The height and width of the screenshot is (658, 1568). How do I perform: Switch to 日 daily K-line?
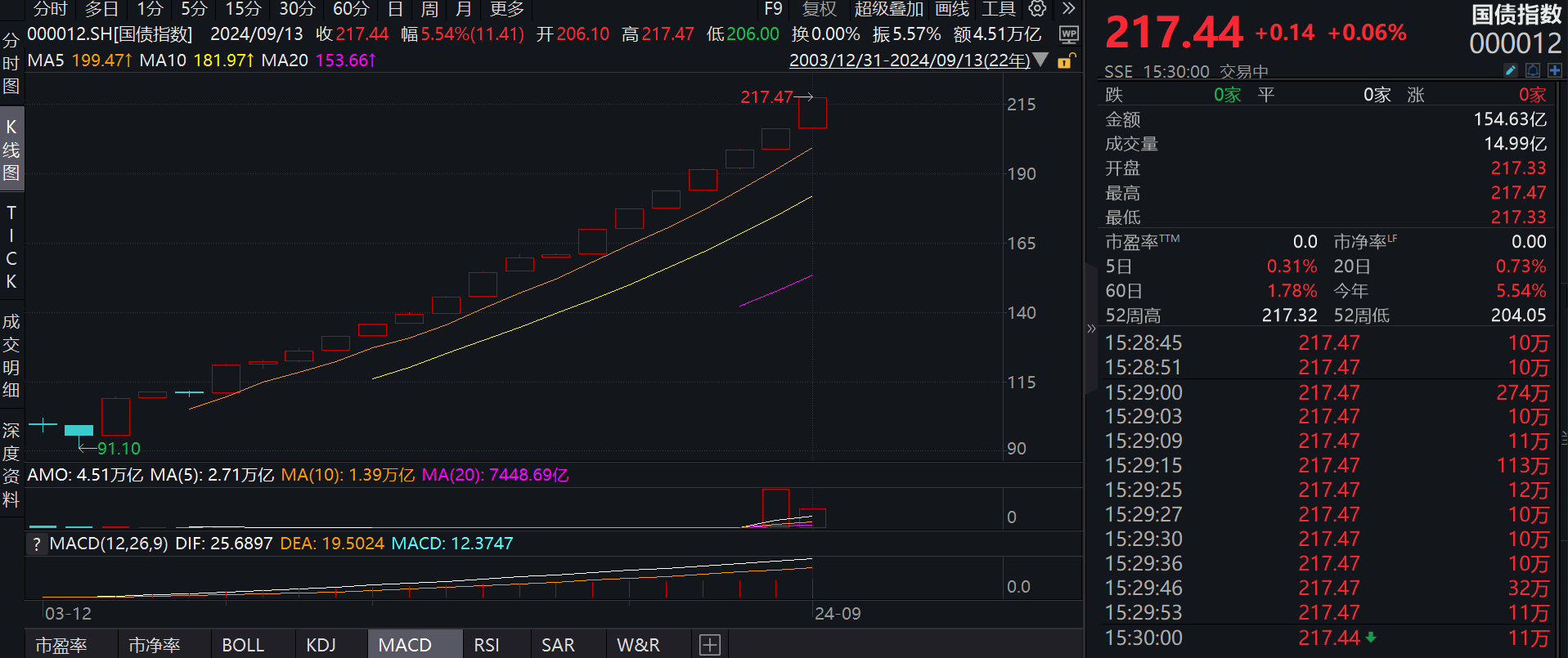click(395, 9)
